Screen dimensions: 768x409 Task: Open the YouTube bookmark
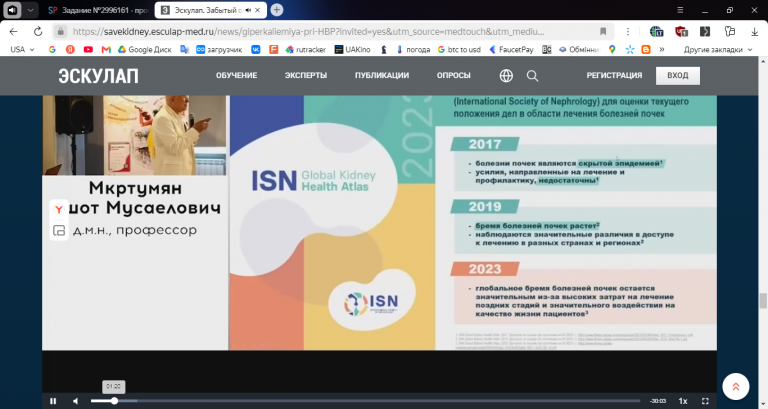(x=88, y=49)
